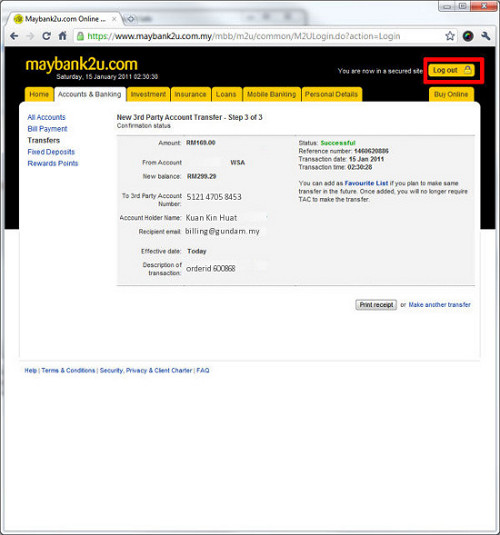This screenshot has height=535, width=500.
Task: Click description text orderid 600868
Action: [x=211, y=269]
